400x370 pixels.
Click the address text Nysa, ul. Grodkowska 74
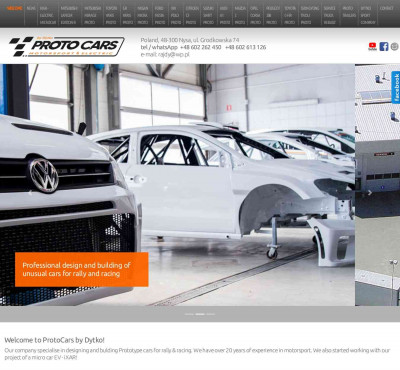coord(209,40)
